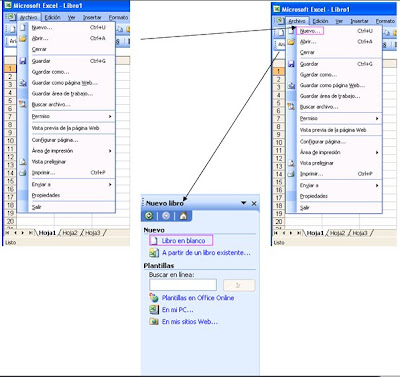The height and width of the screenshot is (377, 400).
Task: Click the Excel document icon in left window menu bar
Action: click(11, 17)
